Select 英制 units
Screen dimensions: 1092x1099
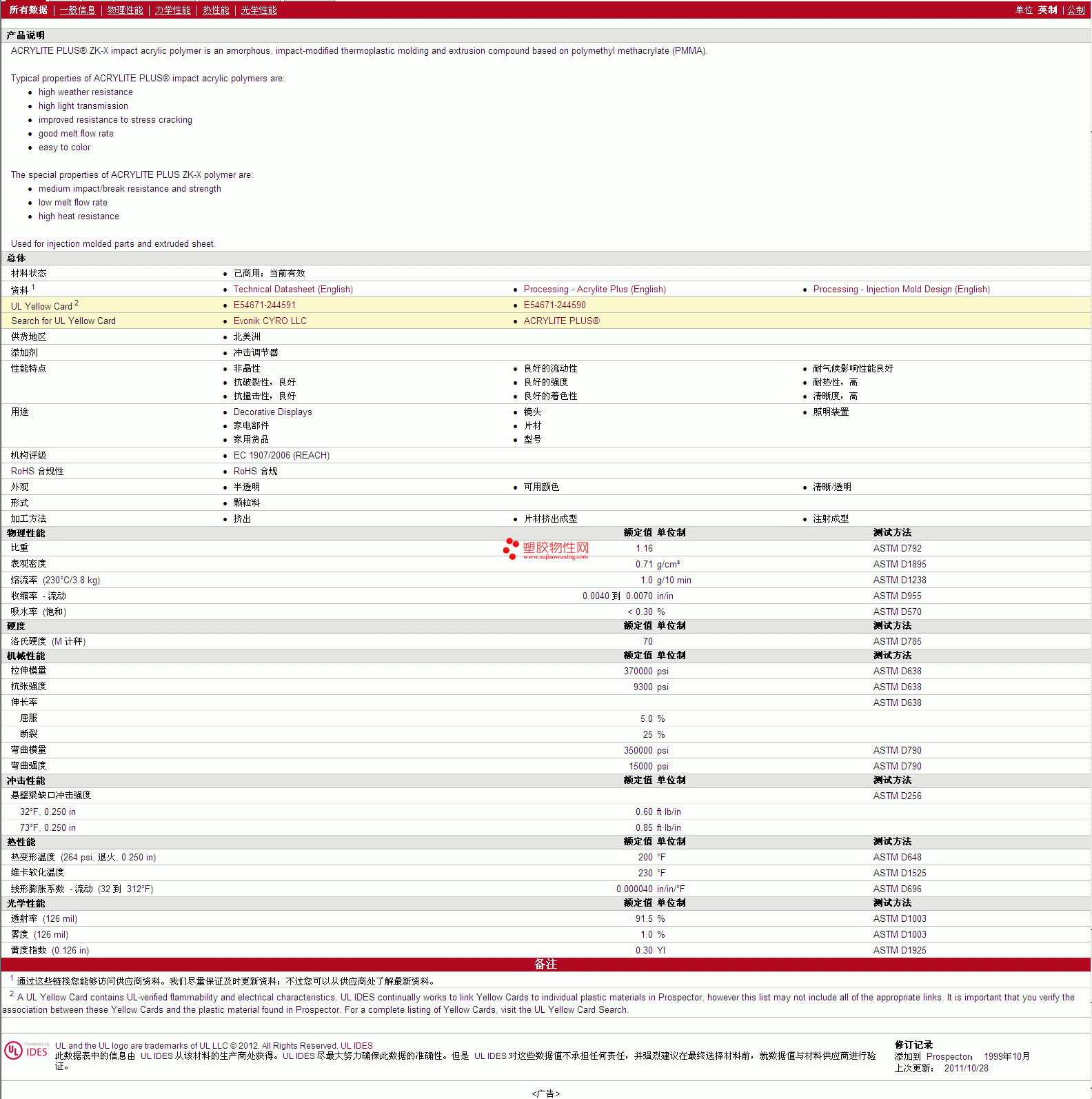point(1047,10)
